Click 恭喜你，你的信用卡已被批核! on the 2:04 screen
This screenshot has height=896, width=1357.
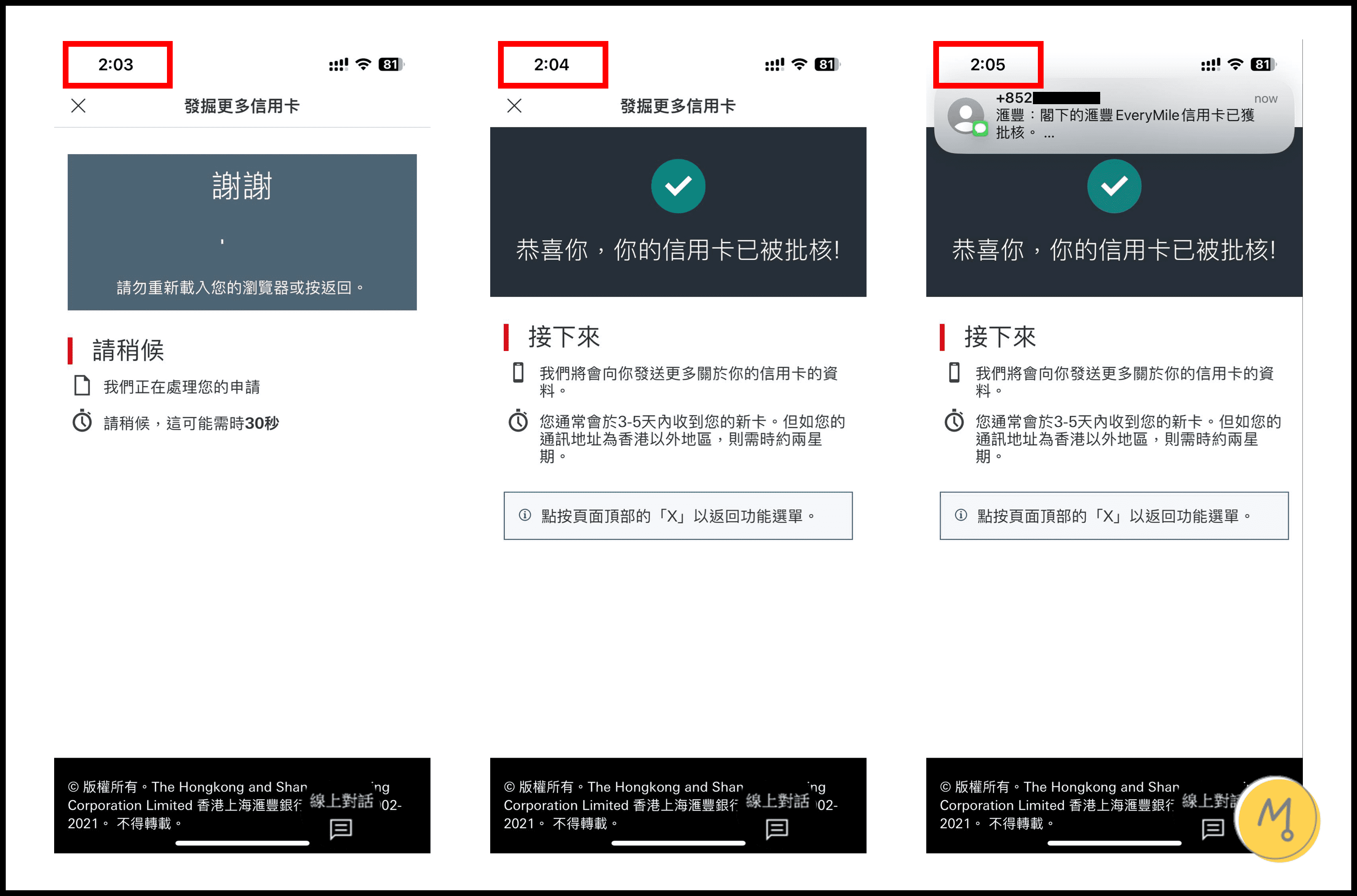click(678, 250)
